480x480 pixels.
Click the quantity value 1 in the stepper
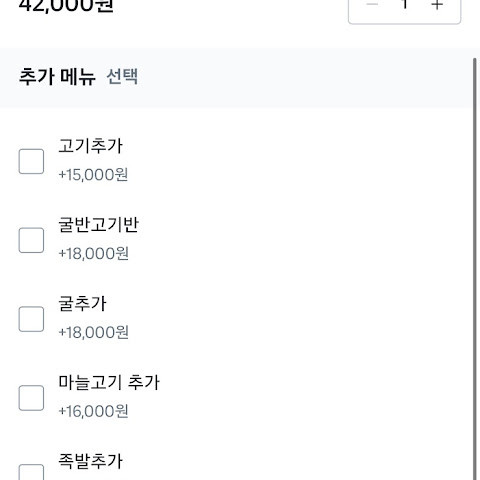(x=405, y=4)
